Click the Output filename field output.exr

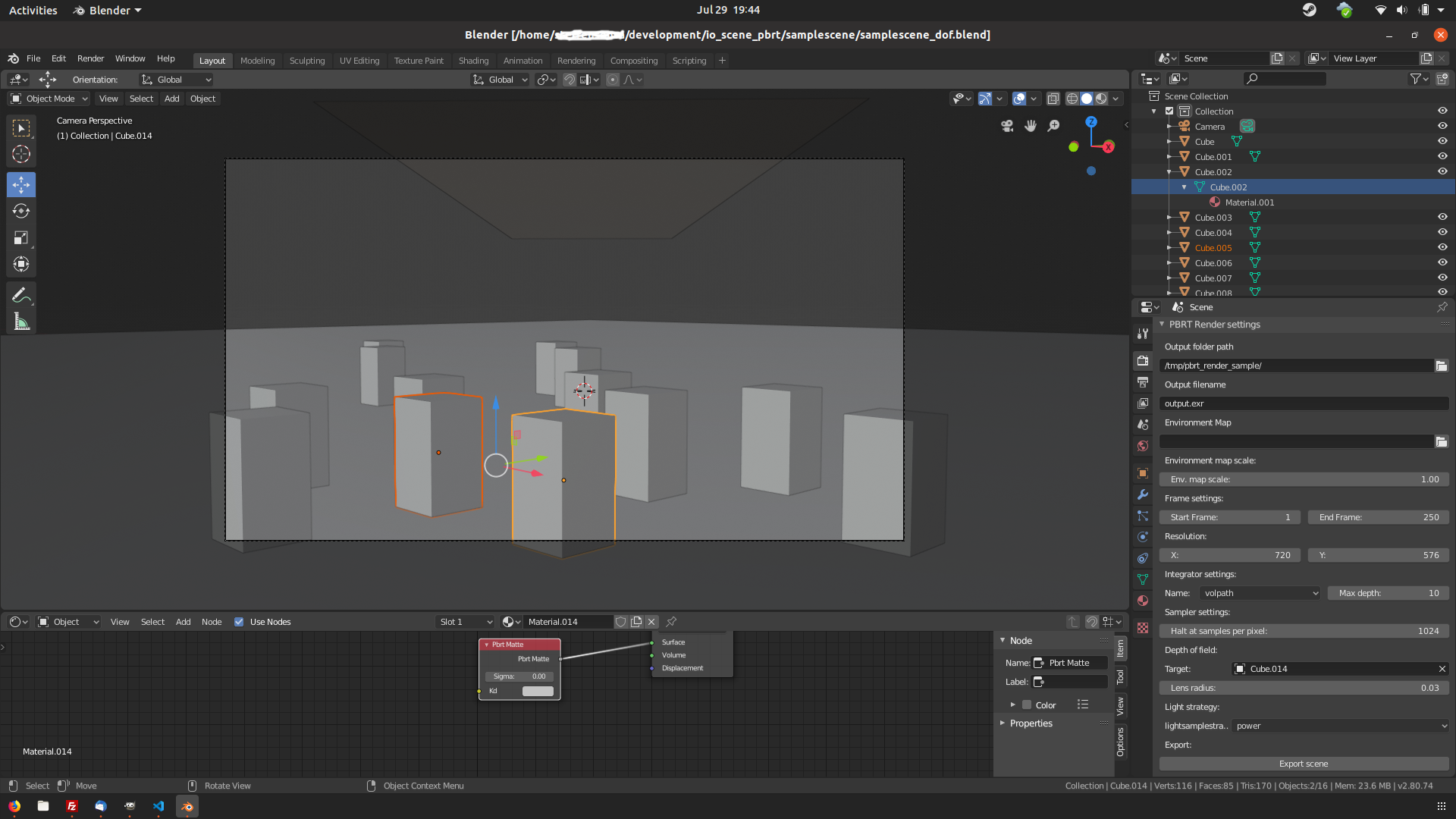click(1303, 403)
